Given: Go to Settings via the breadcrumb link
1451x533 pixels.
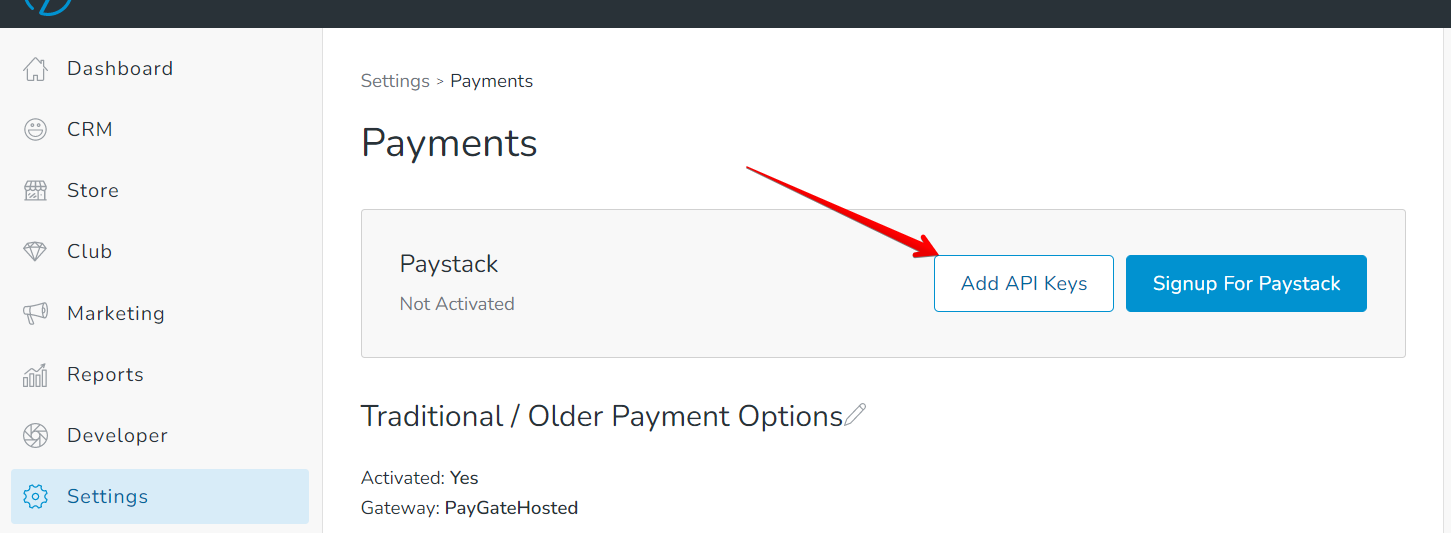Looking at the screenshot, I should 395,81.
